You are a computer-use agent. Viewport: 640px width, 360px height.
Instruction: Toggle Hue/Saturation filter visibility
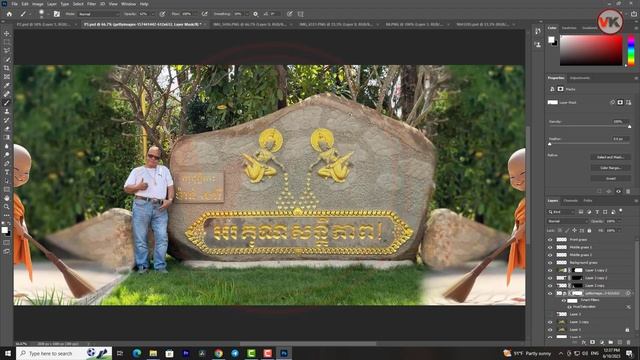pyautogui.click(x=569, y=307)
